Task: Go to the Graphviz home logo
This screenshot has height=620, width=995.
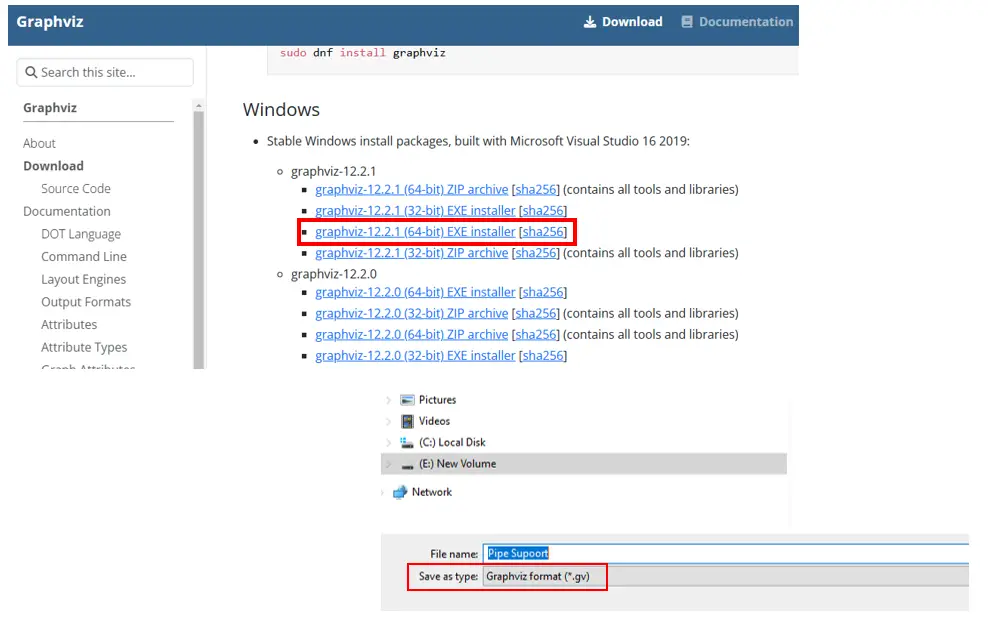Action: point(49,22)
